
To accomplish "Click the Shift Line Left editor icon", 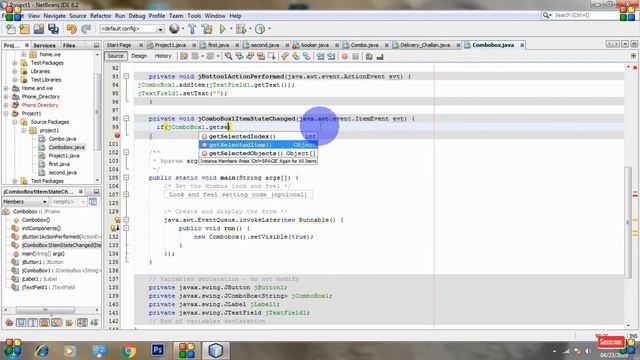I will click(320, 56).
